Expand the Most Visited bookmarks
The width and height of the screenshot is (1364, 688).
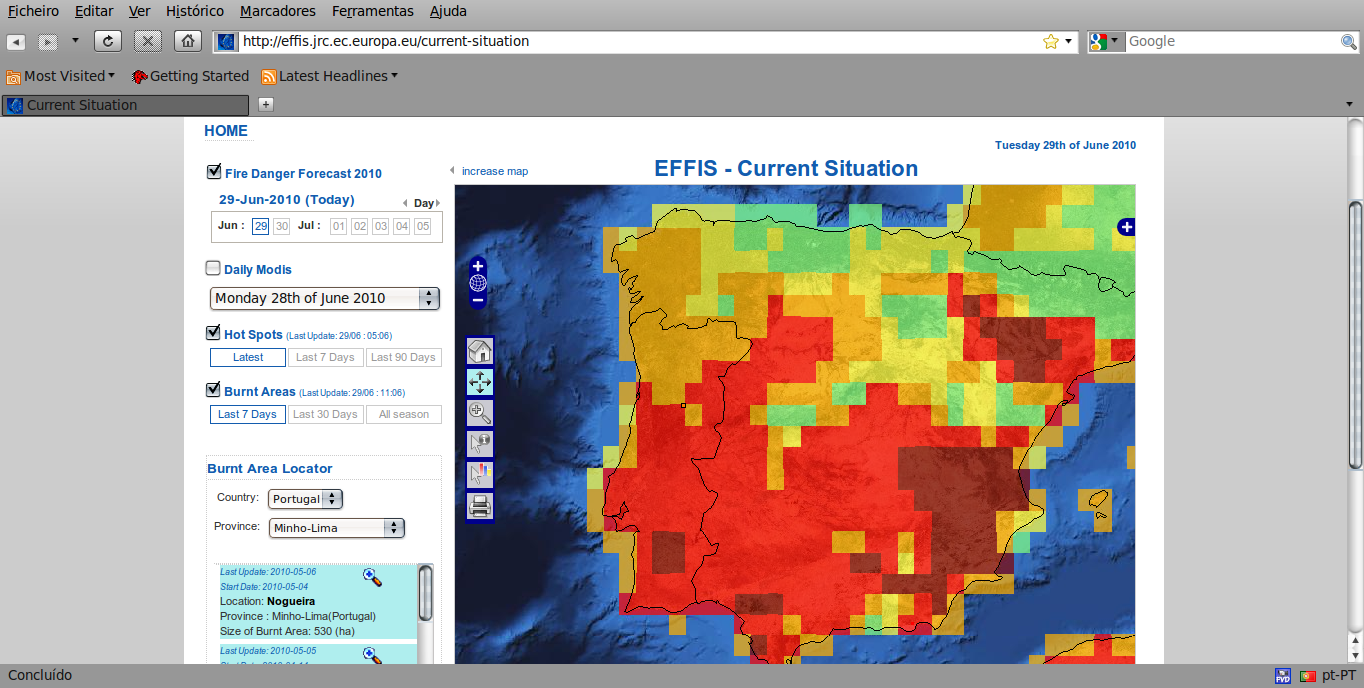[x=61, y=76]
